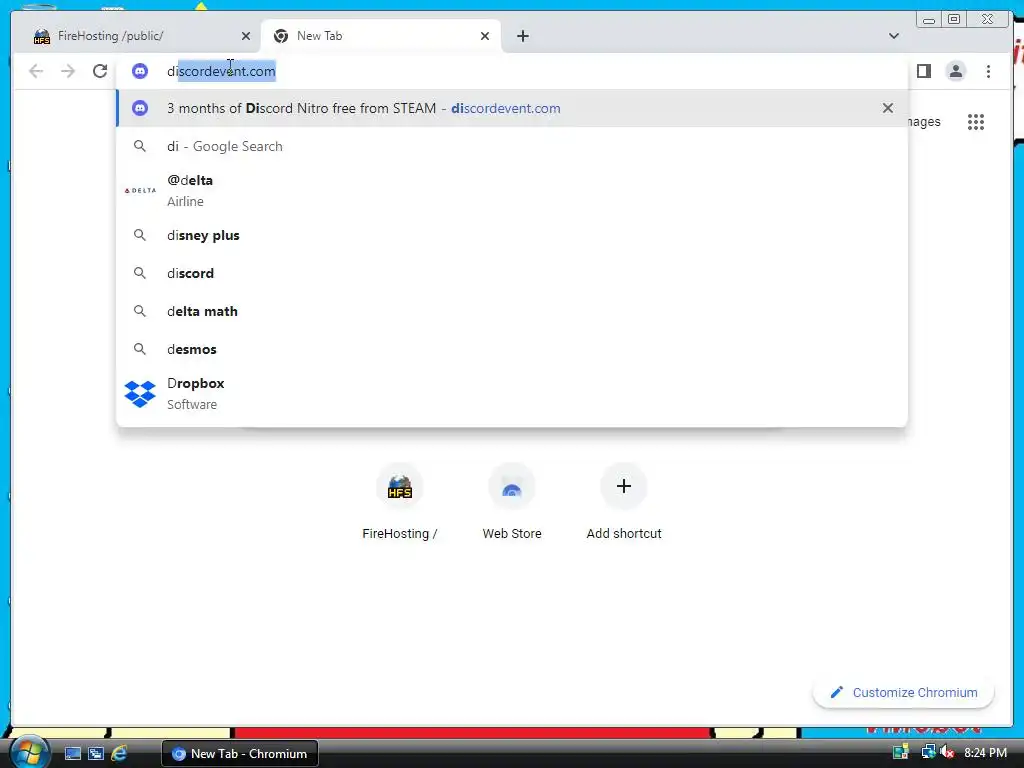Open the Chromium three-dot menu

[988, 71]
